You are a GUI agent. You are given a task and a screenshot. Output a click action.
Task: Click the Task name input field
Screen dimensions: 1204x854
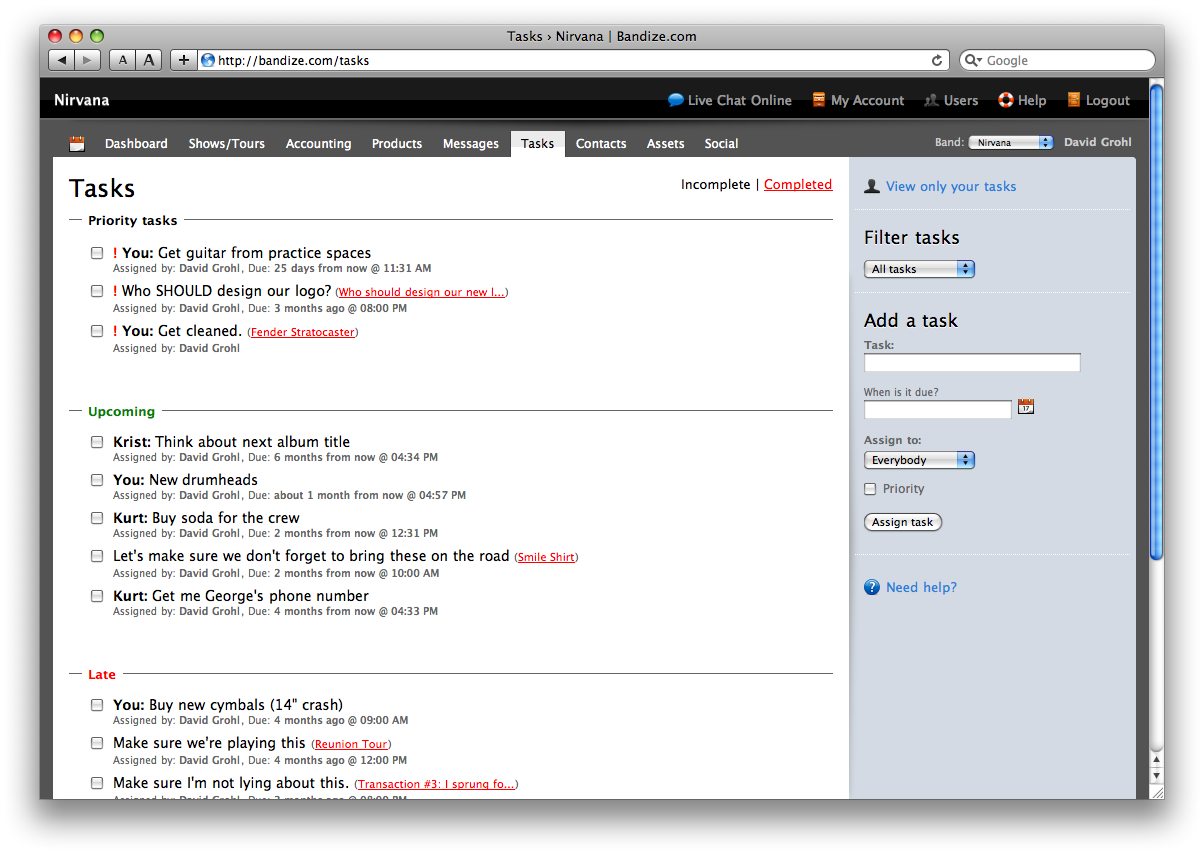coord(972,363)
